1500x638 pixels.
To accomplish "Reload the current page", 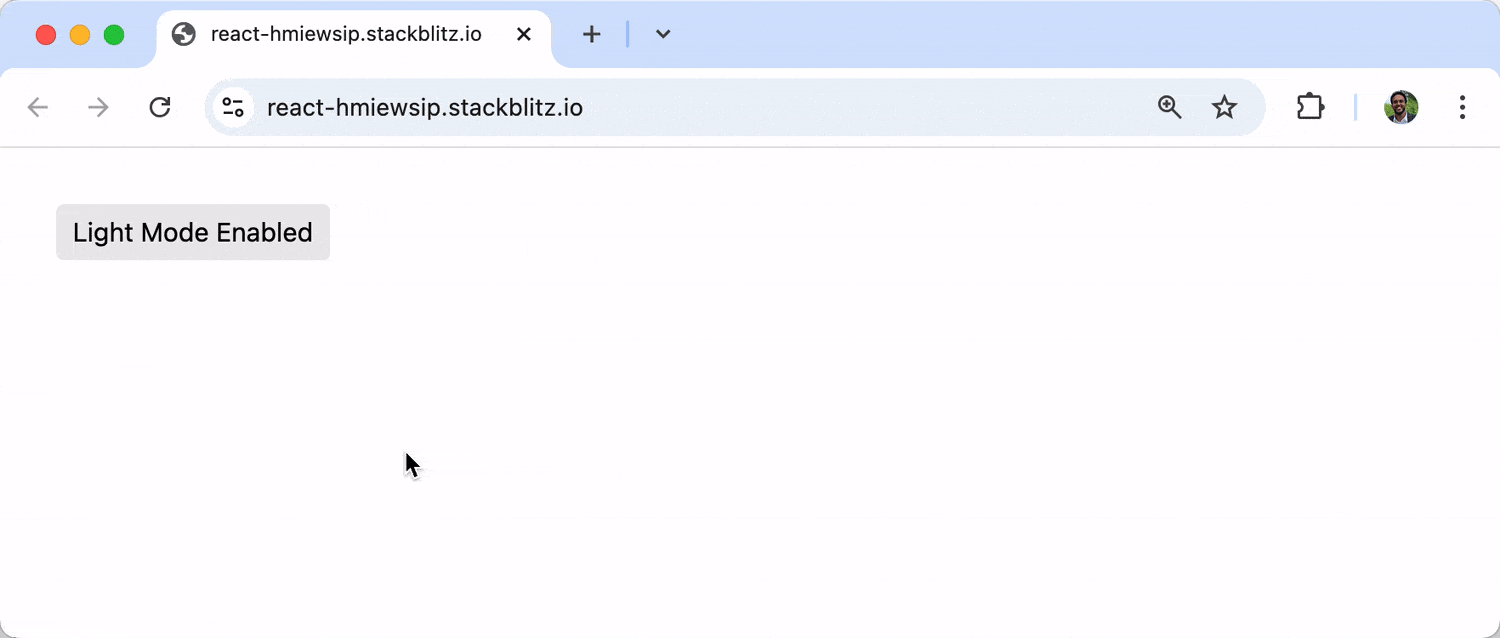I will [160, 107].
